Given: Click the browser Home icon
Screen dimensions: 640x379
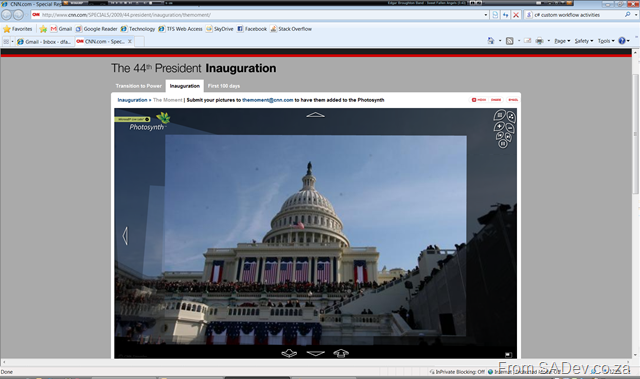Looking at the screenshot, I should click(491, 41).
